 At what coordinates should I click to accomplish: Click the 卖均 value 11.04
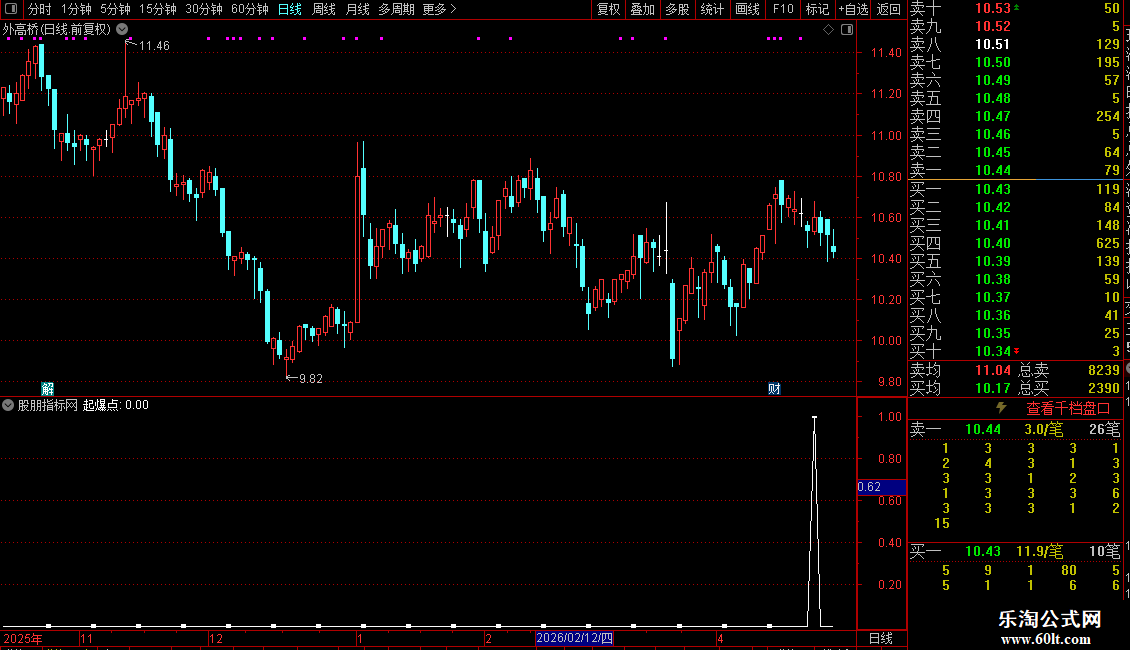point(992,370)
